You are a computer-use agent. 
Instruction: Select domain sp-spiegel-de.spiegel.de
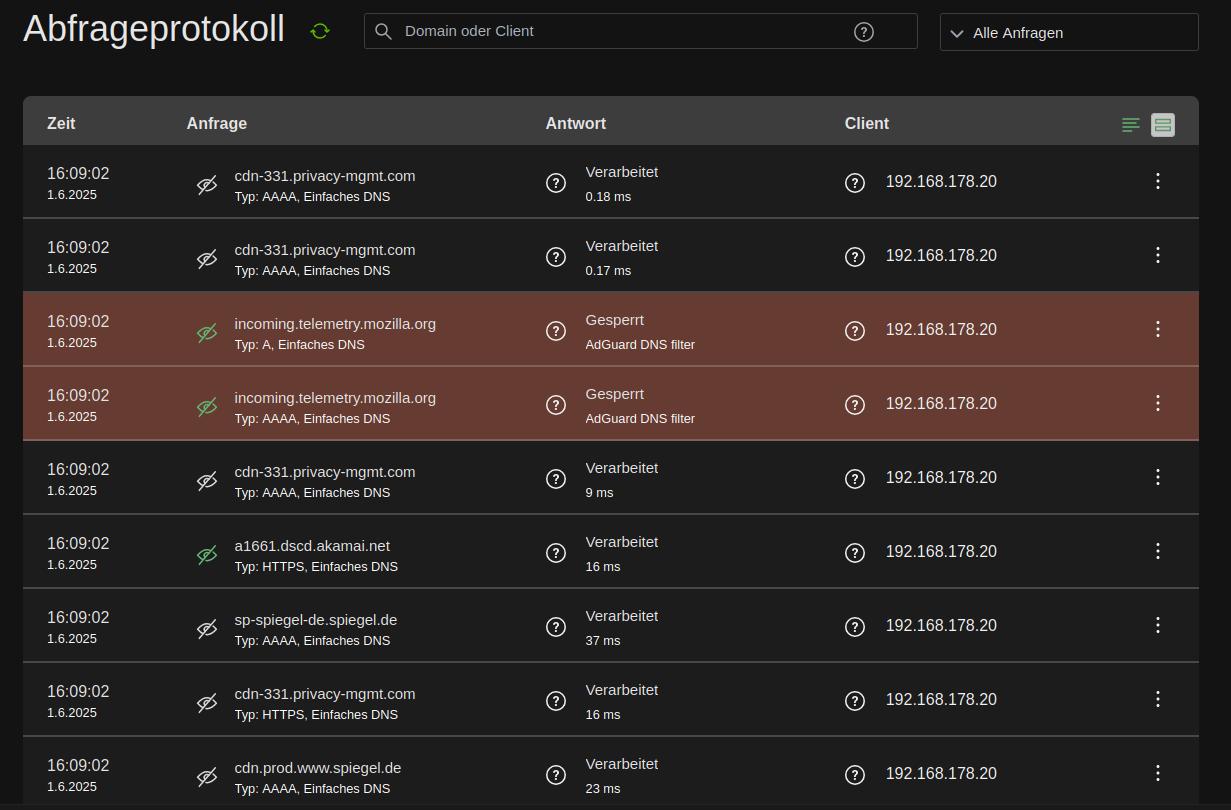(316, 620)
